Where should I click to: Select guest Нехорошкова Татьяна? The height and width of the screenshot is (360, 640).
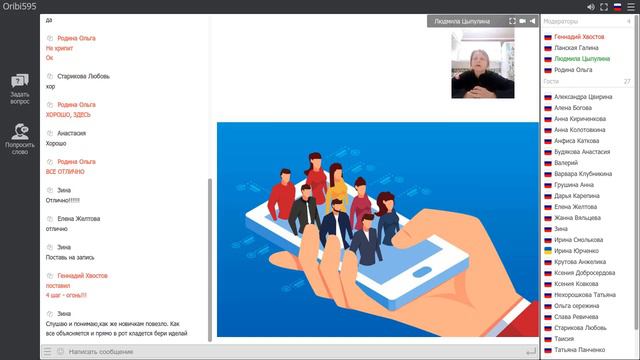click(584, 295)
